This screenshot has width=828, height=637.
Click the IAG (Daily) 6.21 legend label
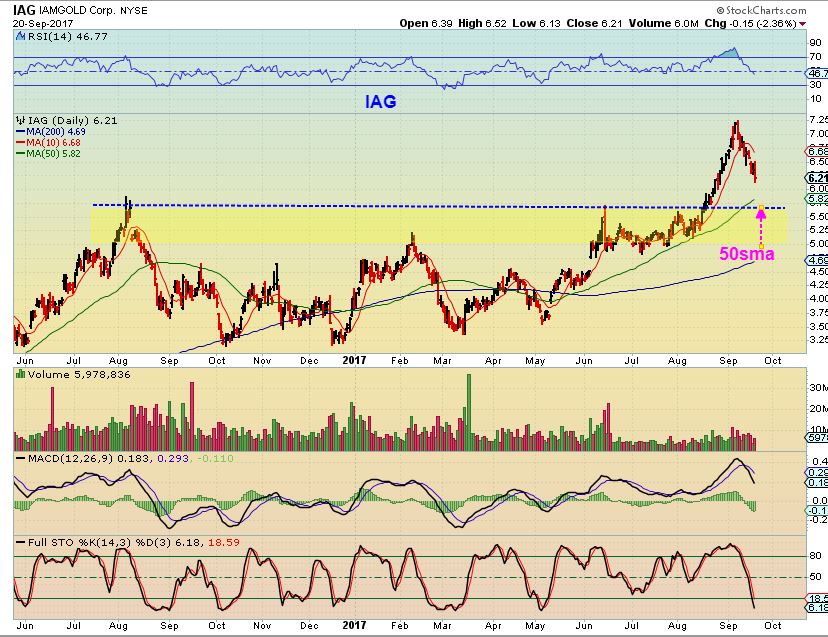pos(72,120)
